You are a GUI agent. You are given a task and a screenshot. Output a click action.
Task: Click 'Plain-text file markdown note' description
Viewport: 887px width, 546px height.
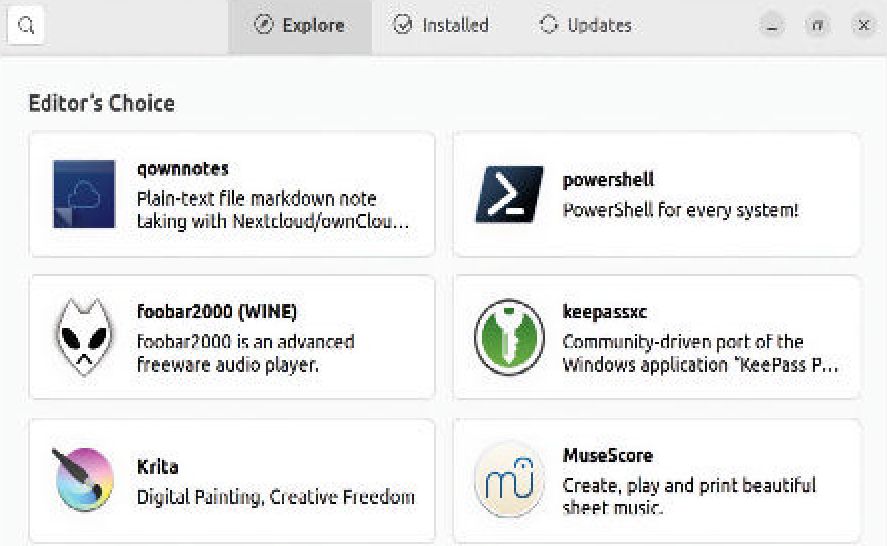273,210
